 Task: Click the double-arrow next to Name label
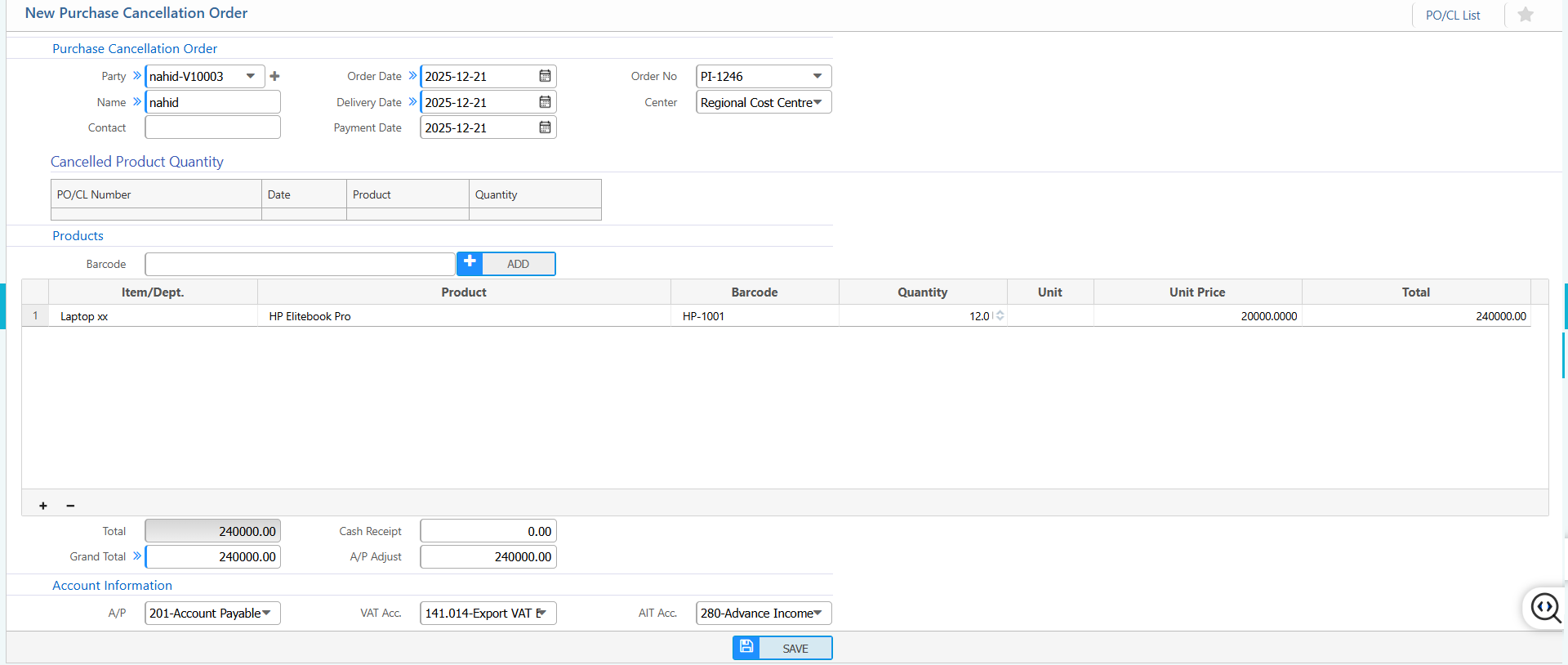click(136, 101)
